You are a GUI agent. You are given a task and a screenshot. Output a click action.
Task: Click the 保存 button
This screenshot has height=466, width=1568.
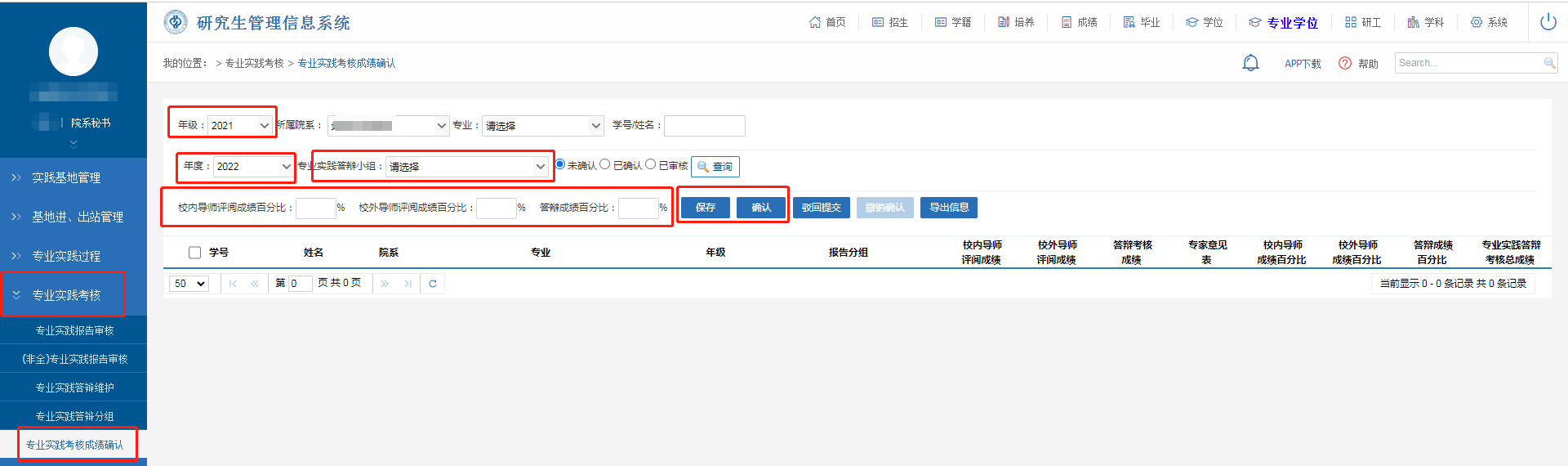click(x=706, y=208)
